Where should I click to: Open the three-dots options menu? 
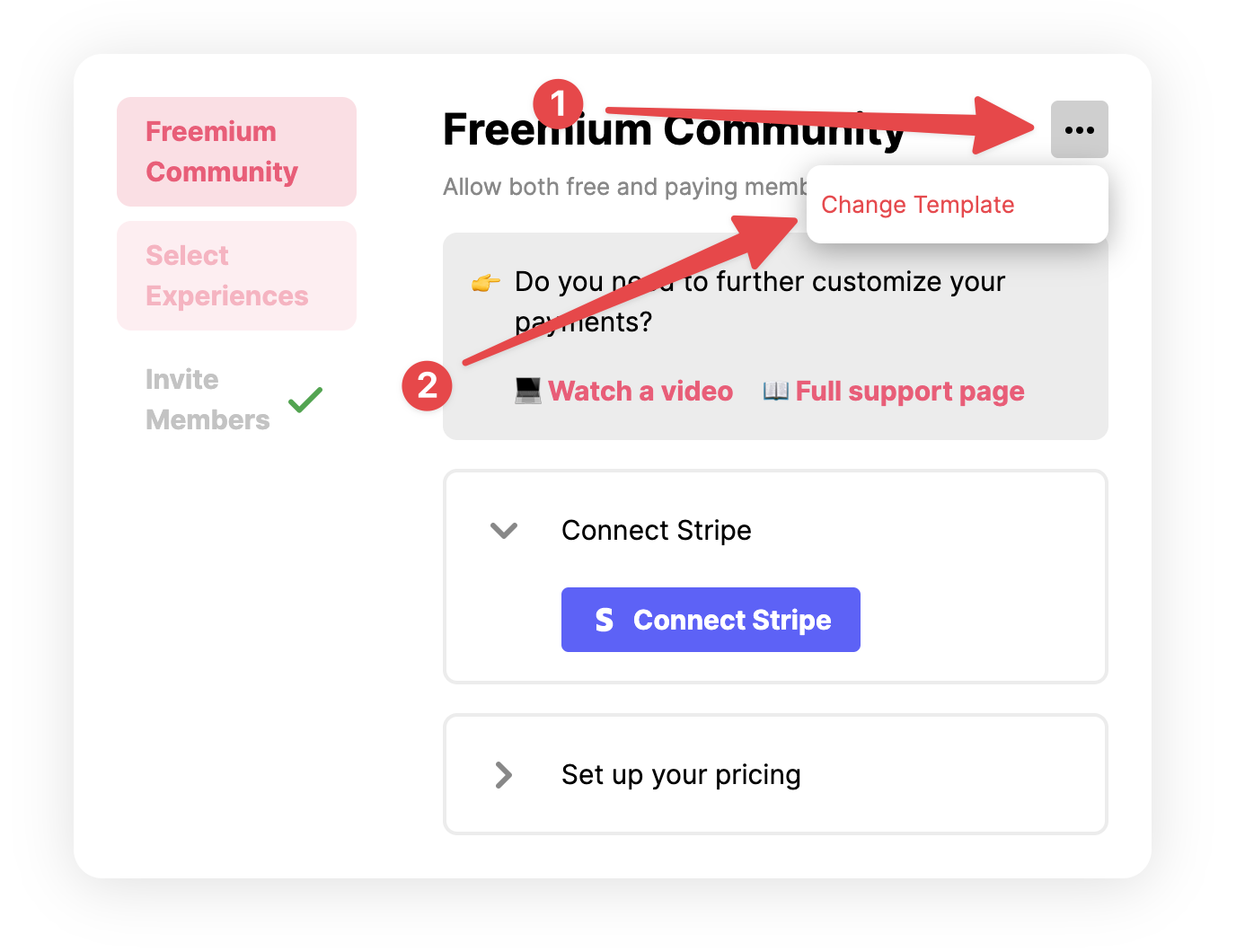coord(1079,129)
